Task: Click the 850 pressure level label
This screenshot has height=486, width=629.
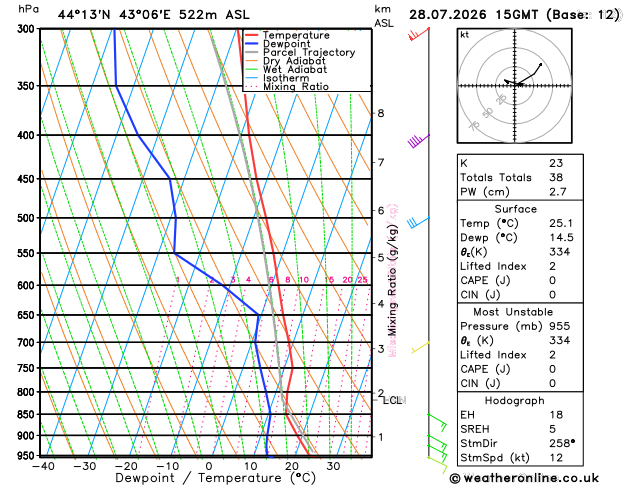Action: tap(28, 415)
